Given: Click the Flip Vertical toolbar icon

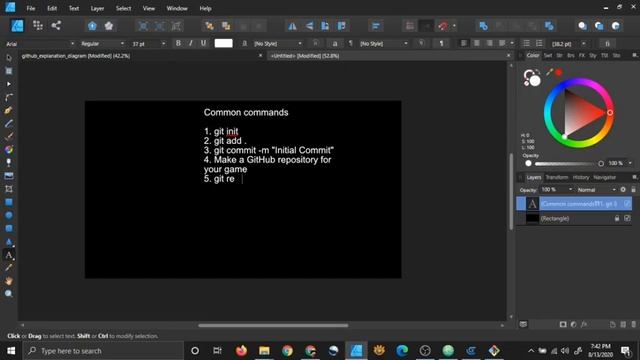Looking at the screenshot, I should (x=309, y=26).
